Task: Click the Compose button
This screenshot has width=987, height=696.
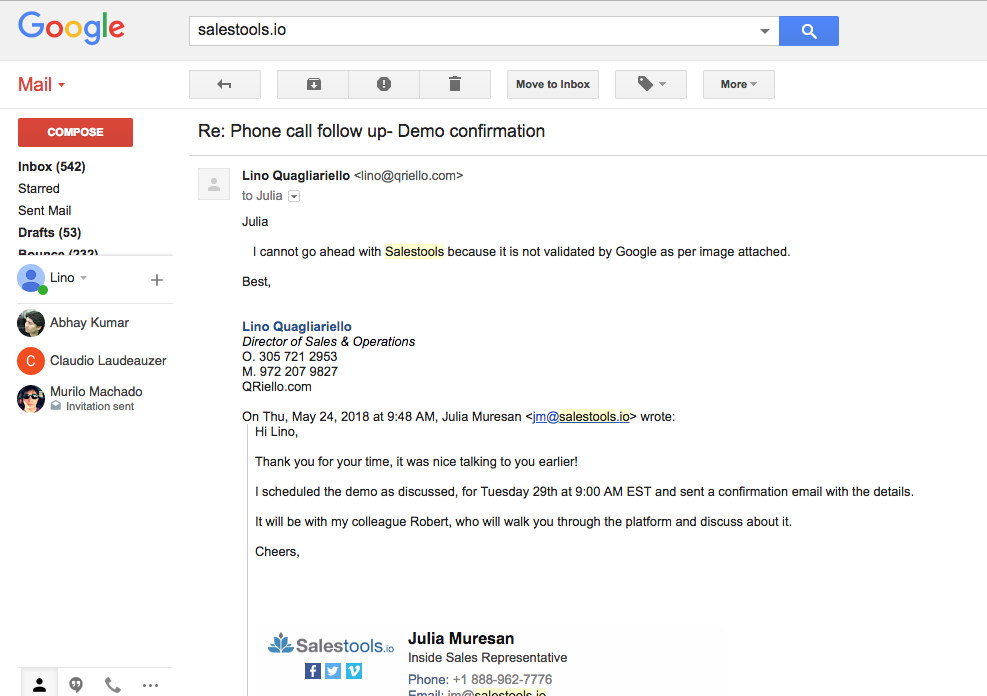Action: click(x=76, y=132)
